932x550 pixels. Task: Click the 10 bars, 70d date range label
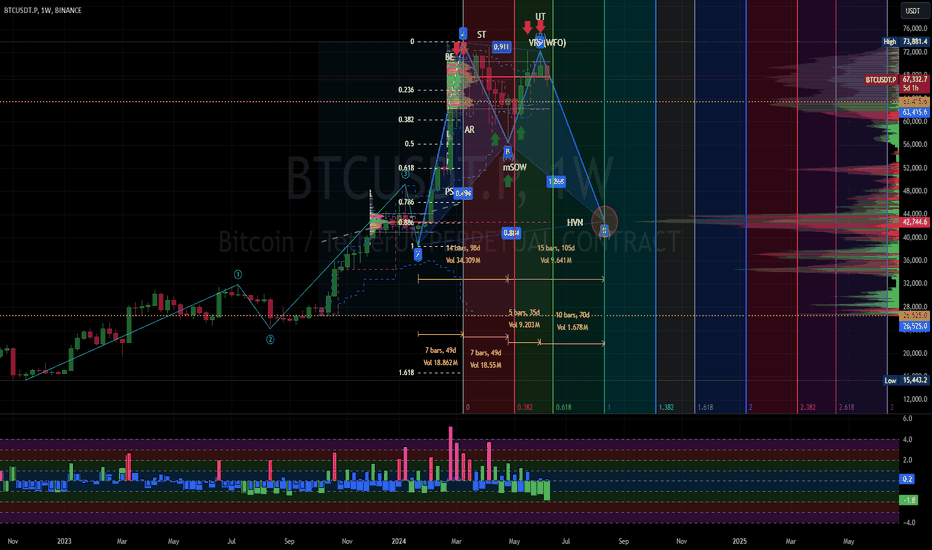[572, 315]
